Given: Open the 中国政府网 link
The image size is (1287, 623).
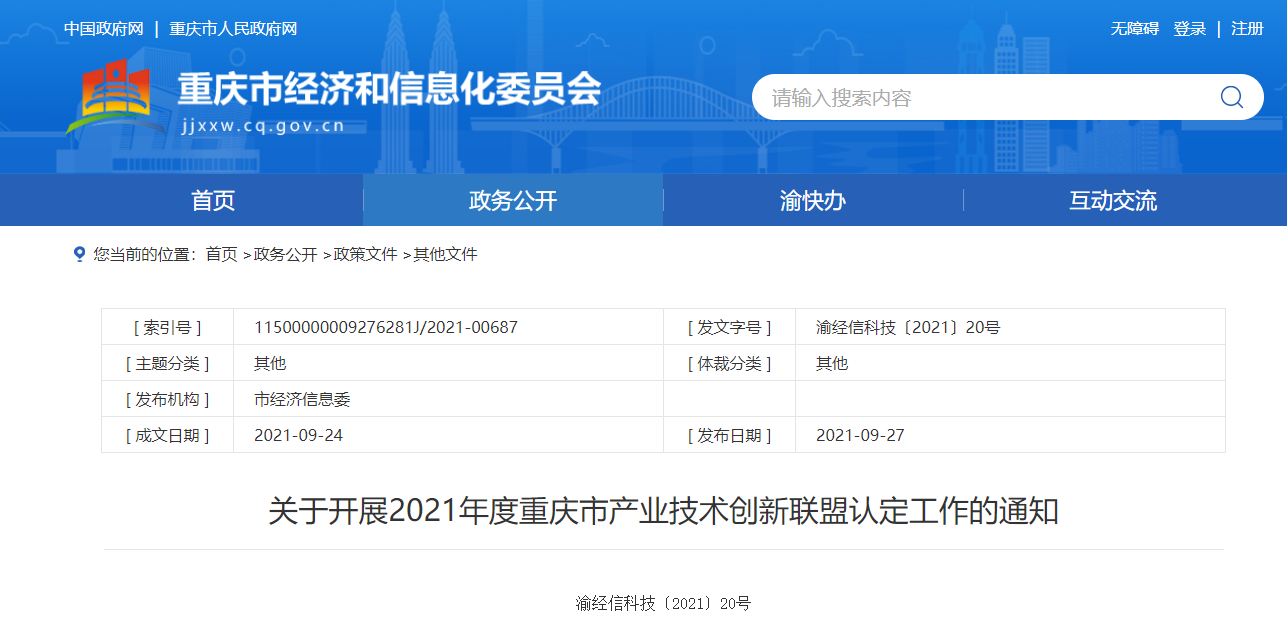Looking at the screenshot, I should [x=104, y=29].
